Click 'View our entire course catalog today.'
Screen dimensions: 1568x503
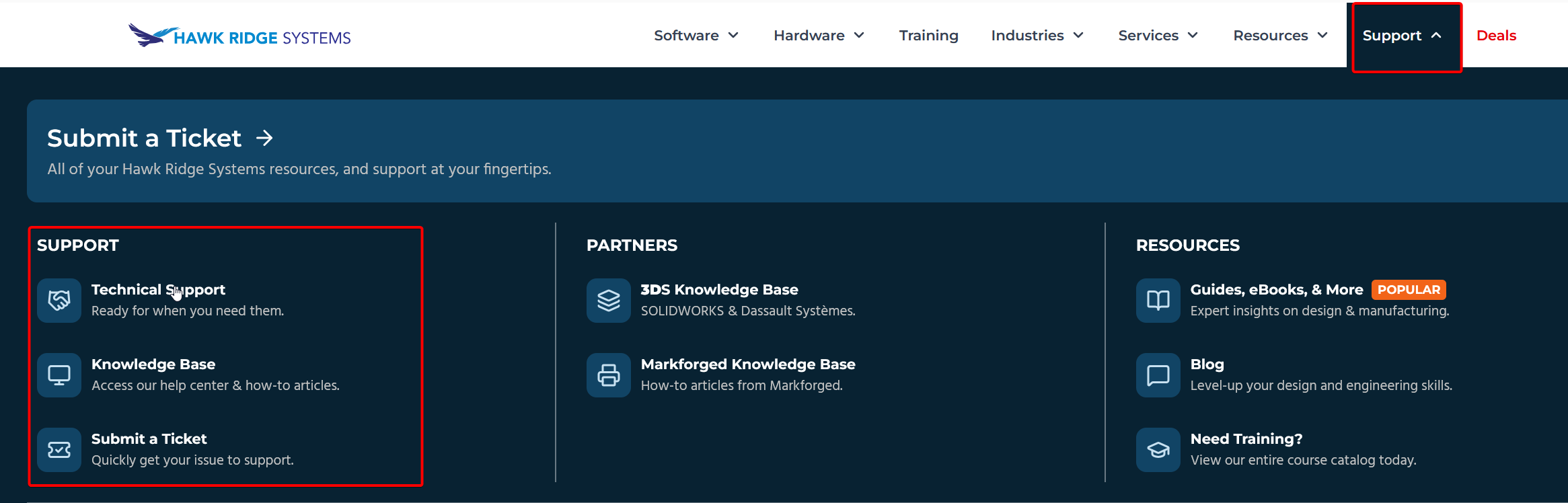coord(1303,460)
